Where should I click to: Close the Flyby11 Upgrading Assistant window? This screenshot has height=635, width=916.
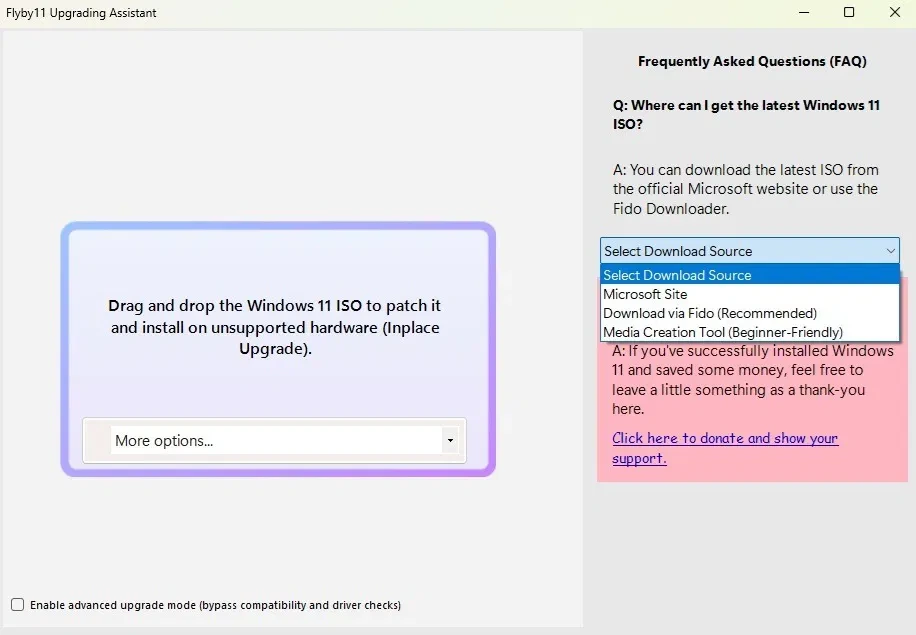click(x=894, y=12)
